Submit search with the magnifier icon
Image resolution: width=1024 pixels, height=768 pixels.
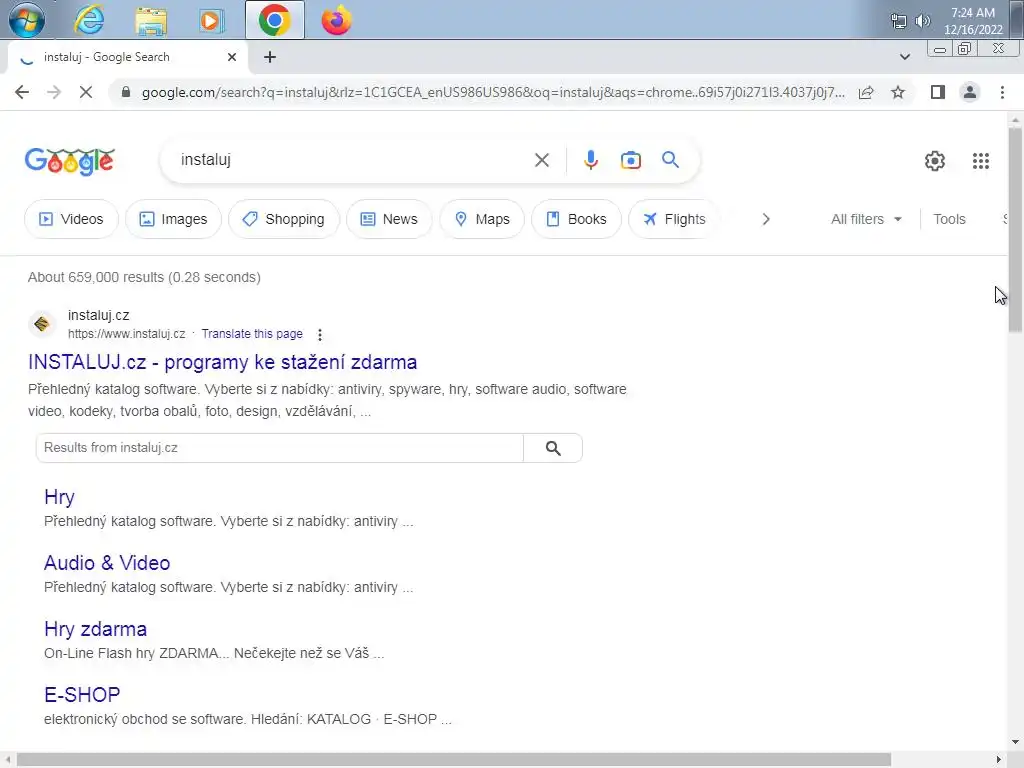tap(670, 160)
